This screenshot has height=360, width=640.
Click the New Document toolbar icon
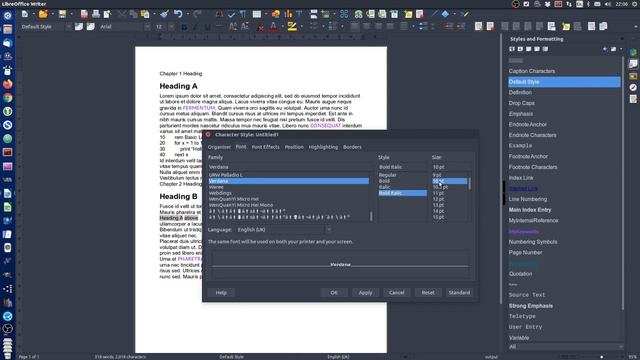25,14
